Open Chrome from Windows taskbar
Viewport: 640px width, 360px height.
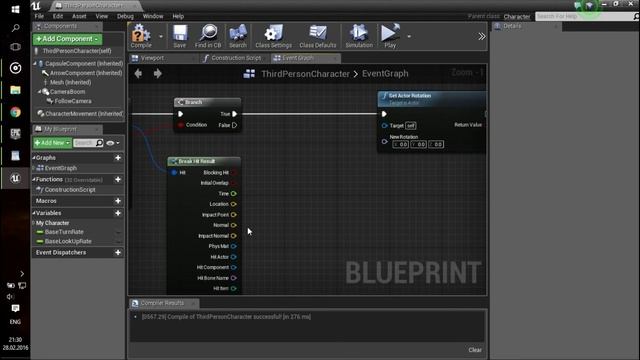(15, 112)
